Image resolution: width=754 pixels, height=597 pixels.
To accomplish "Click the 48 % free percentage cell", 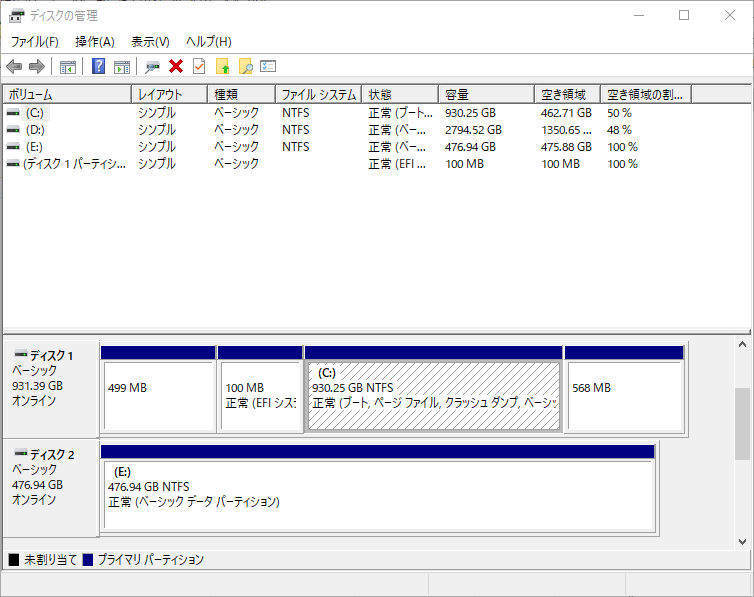I will [619, 130].
